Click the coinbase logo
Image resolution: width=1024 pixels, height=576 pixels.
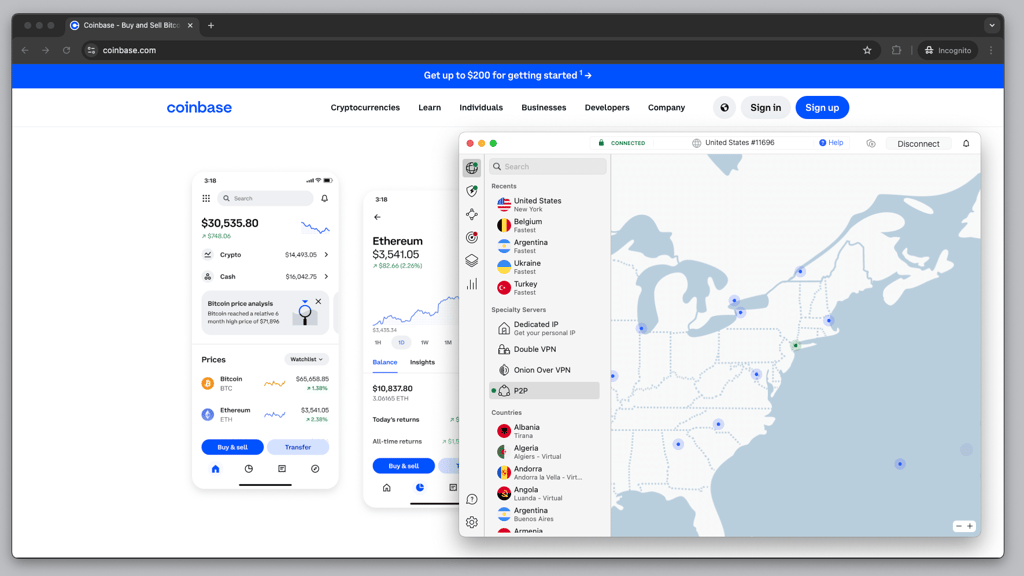199,107
